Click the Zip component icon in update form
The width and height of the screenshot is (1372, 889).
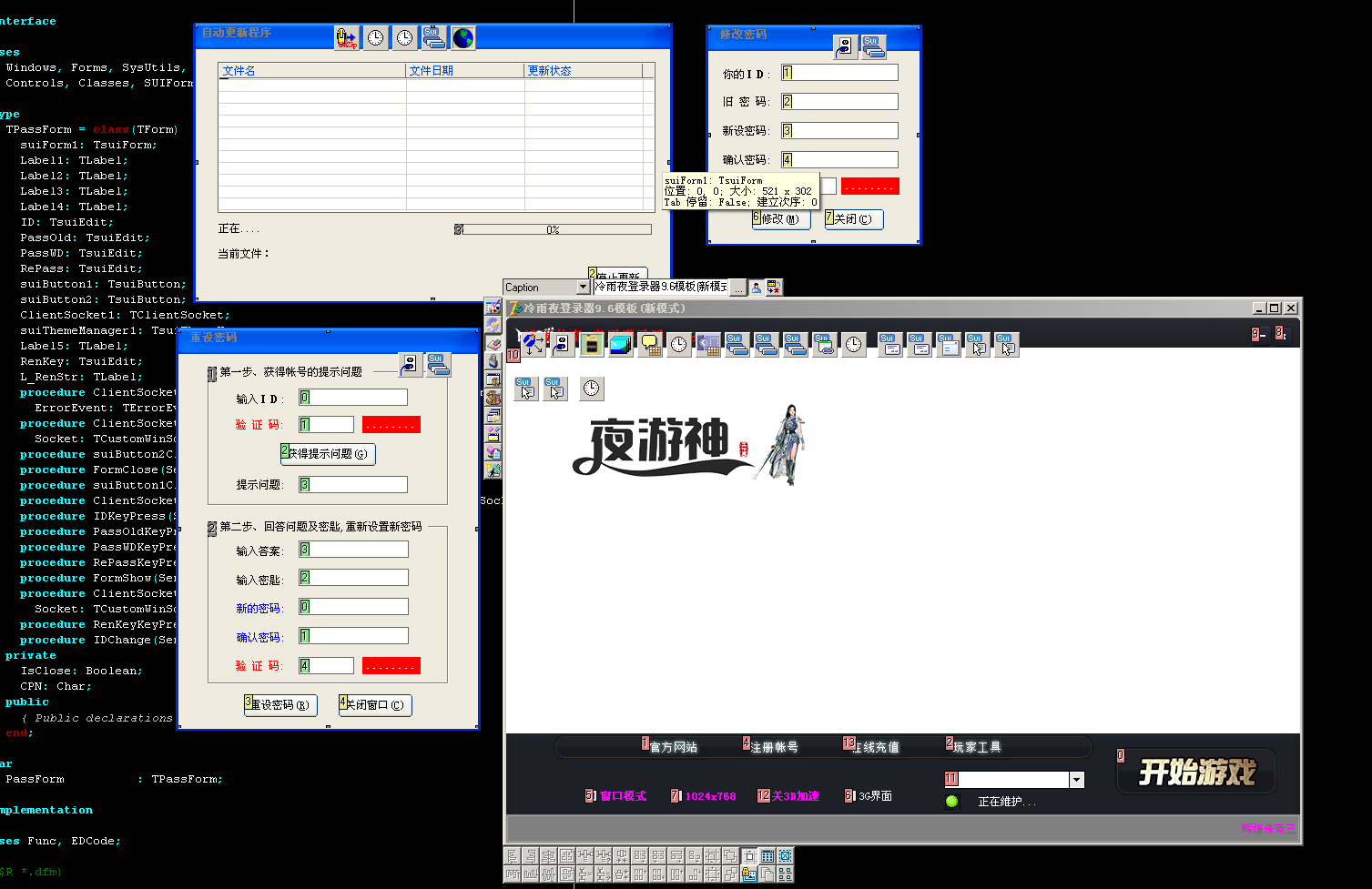click(x=347, y=37)
